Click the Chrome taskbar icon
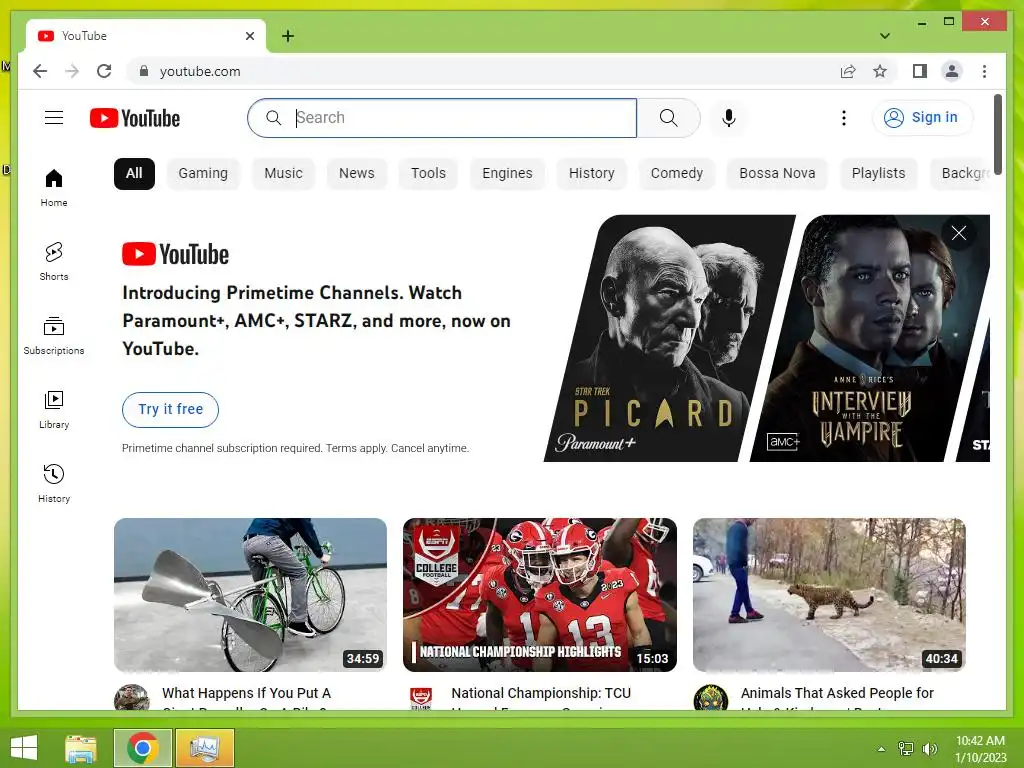The image size is (1024, 768). pos(142,748)
